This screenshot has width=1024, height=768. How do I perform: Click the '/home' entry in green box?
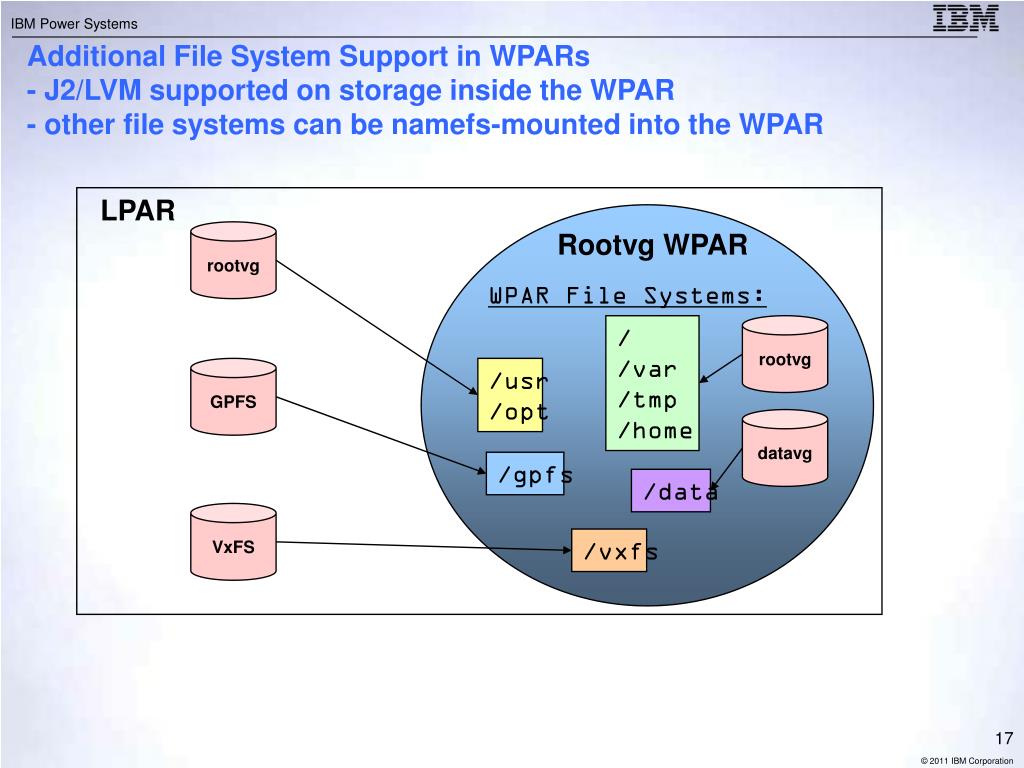point(655,431)
